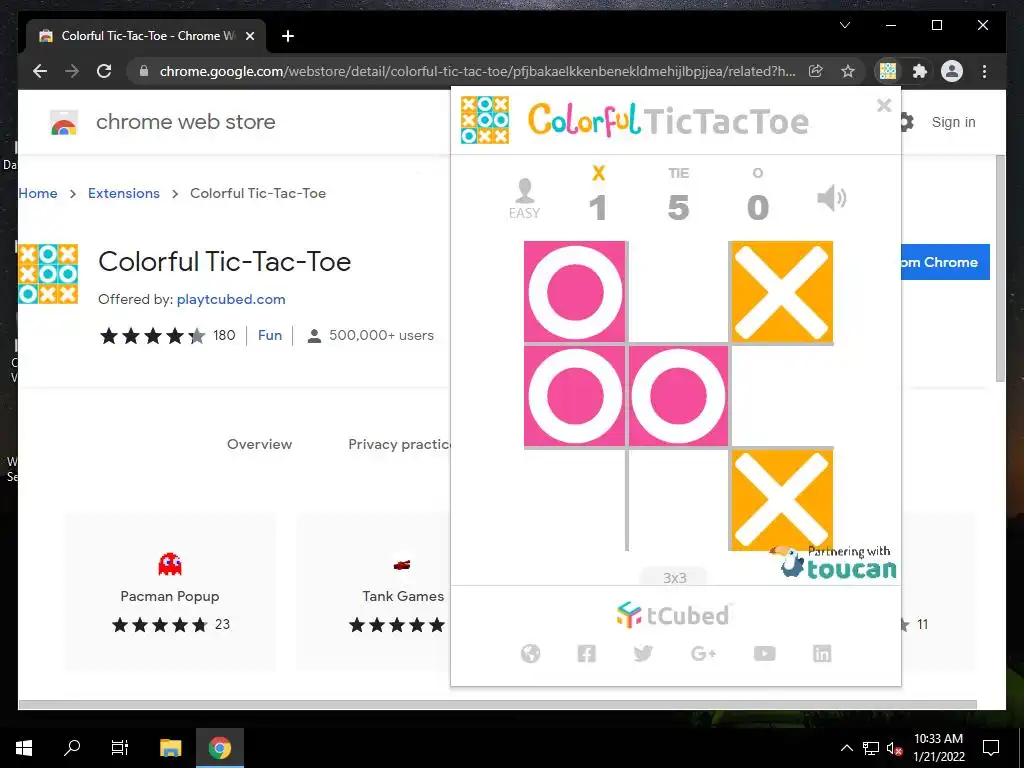Bookmark this page with the star
The width and height of the screenshot is (1024, 768).
[848, 71]
